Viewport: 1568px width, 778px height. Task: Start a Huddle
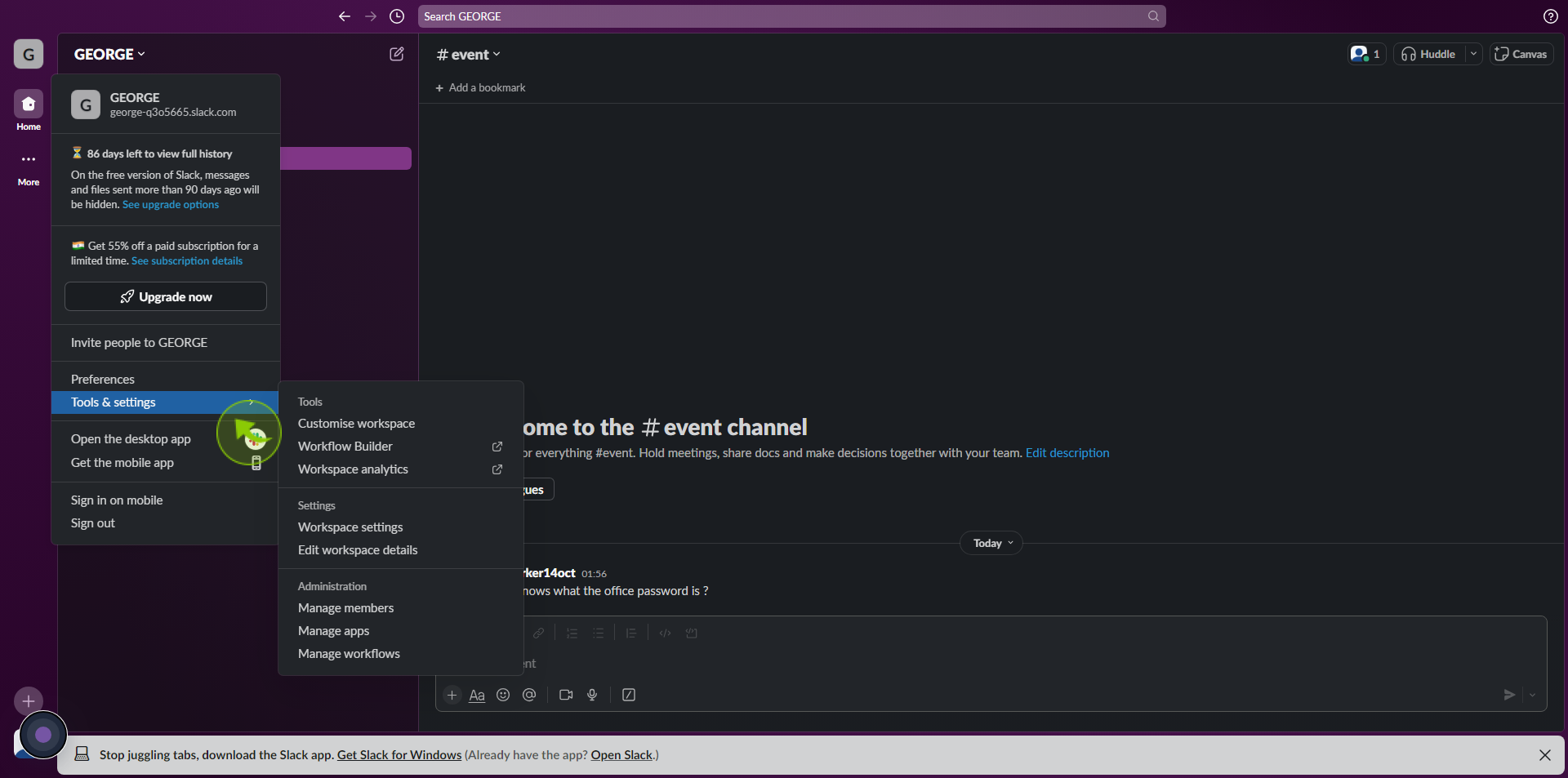[1429, 54]
